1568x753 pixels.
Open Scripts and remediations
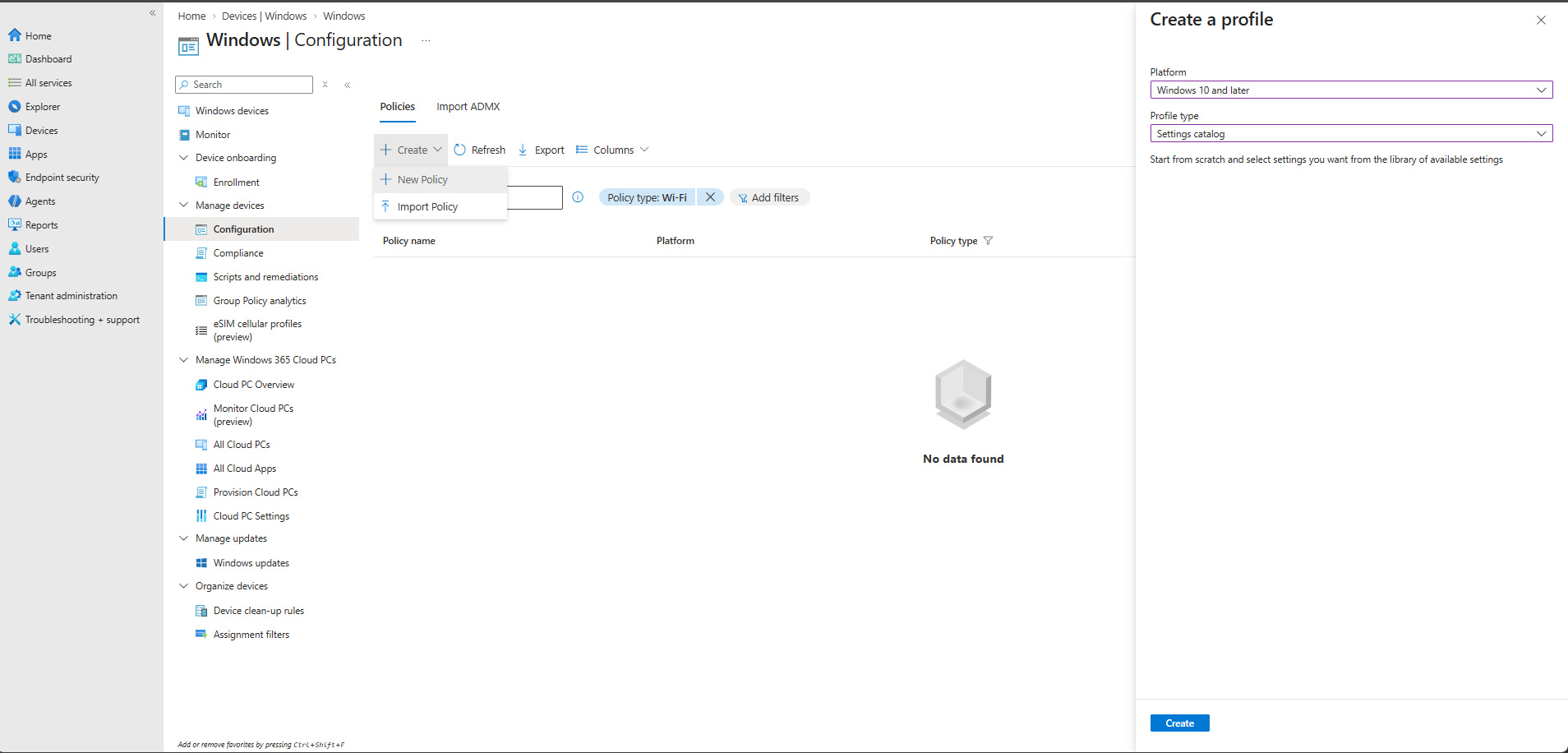(x=265, y=277)
